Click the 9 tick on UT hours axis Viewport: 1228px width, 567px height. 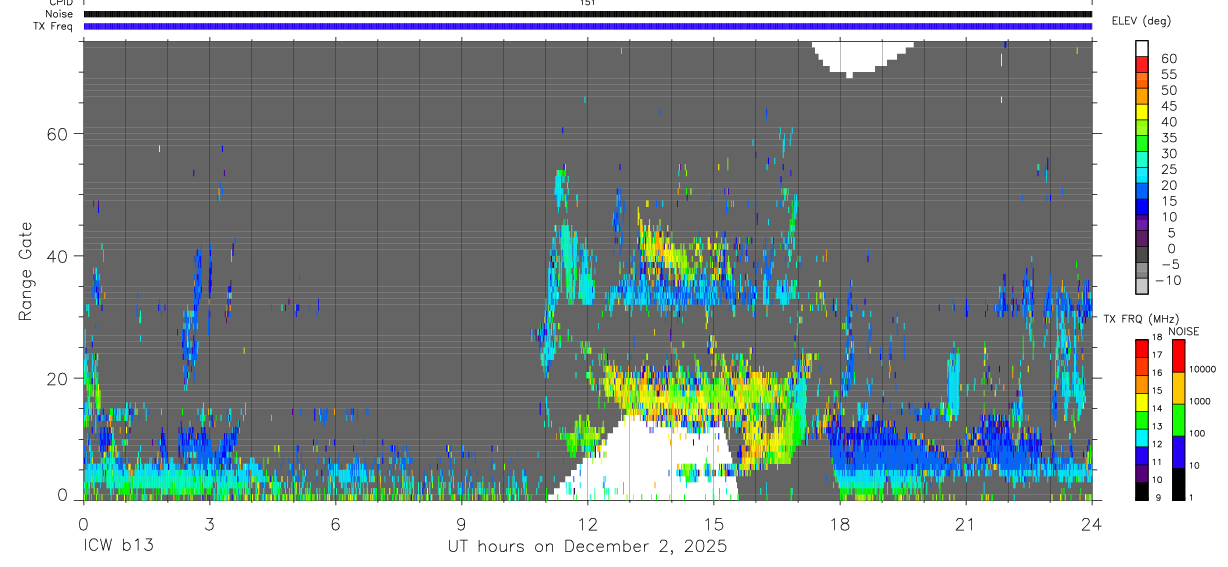pyautogui.click(x=462, y=524)
